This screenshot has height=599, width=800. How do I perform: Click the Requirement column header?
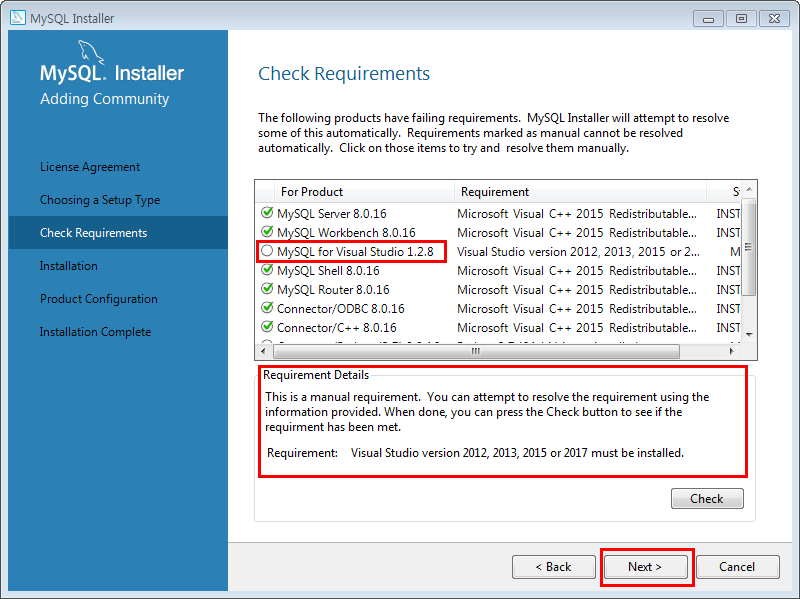coord(580,192)
